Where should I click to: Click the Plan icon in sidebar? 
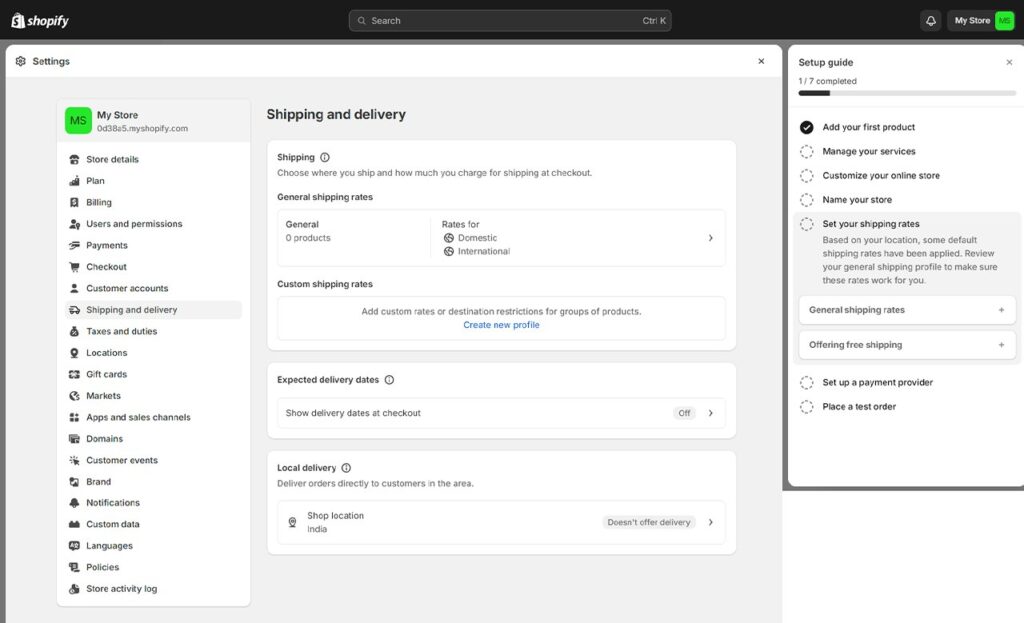tap(74, 181)
